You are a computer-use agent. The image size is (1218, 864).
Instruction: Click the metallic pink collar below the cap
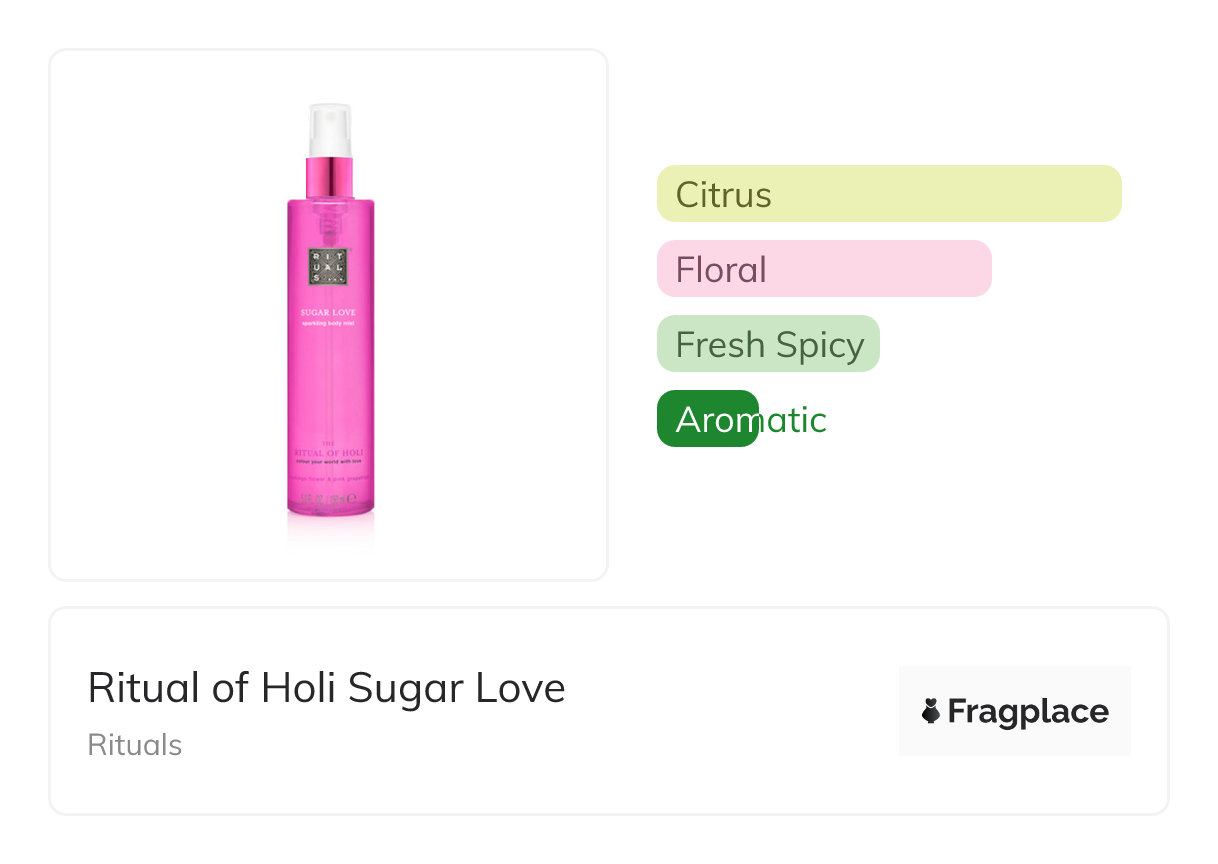click(x=330, y=177)
